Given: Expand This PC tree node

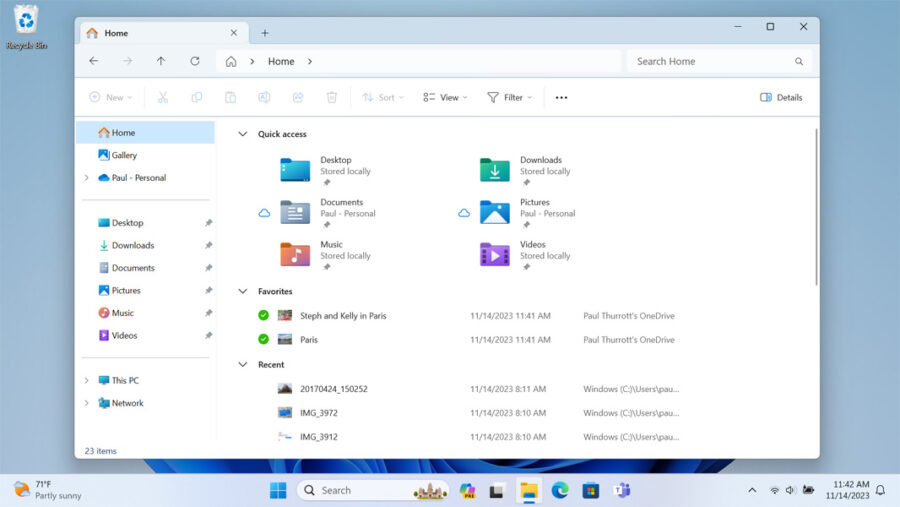Looking at the screenshot, I should tap(87, 381).
